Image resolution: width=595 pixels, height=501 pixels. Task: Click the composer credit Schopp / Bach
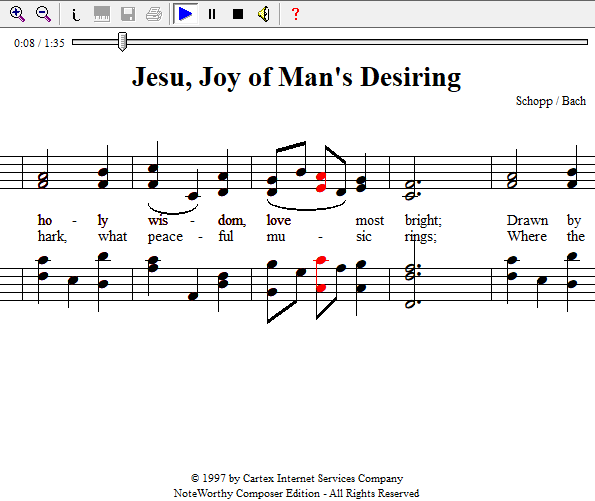551,101
